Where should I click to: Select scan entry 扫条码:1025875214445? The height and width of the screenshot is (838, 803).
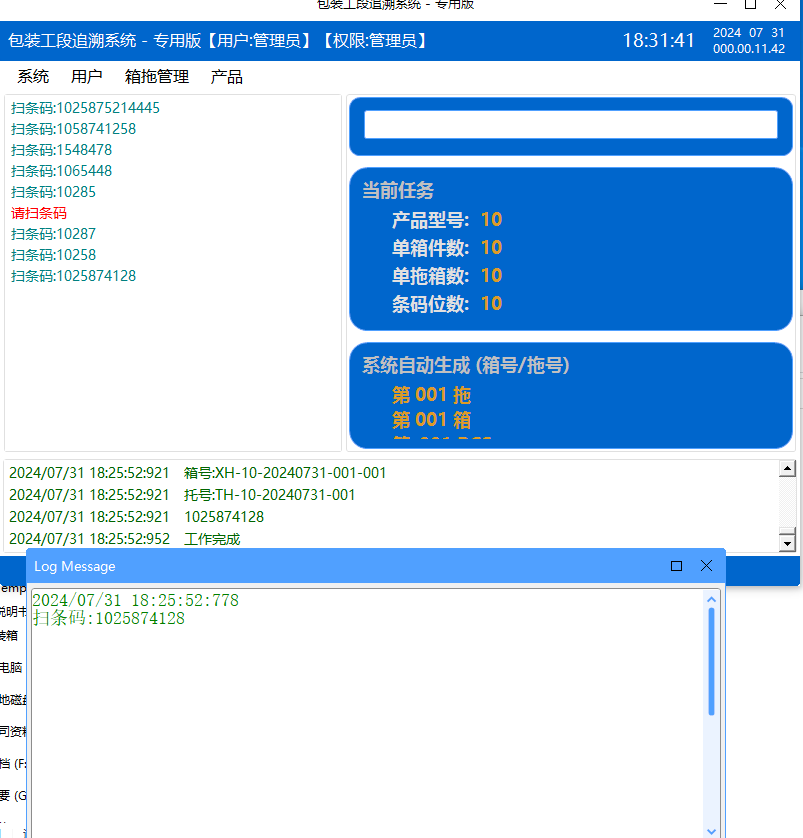click(85, 108)
